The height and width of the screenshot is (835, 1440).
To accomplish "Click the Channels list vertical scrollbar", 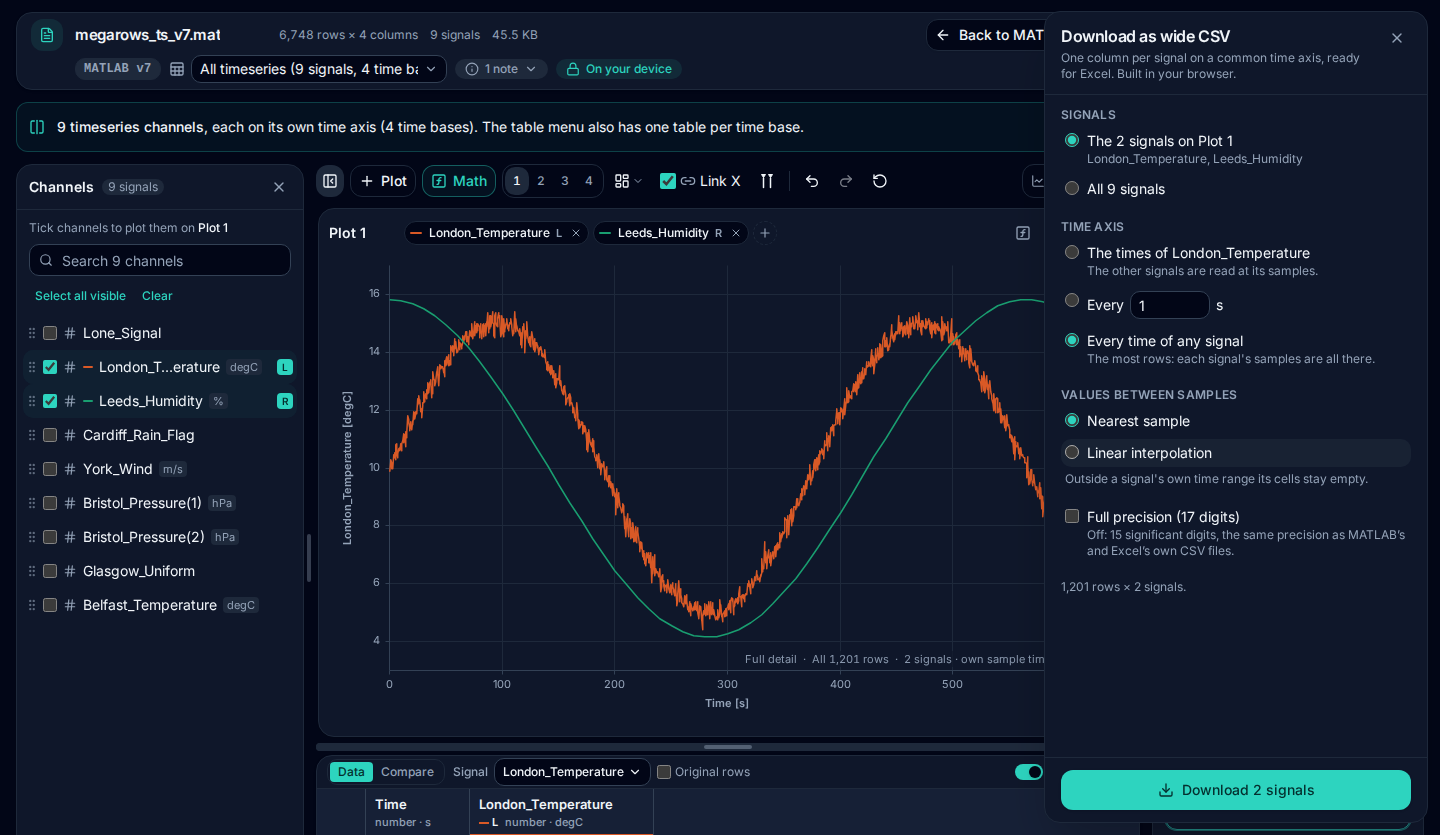I will 308,558.
